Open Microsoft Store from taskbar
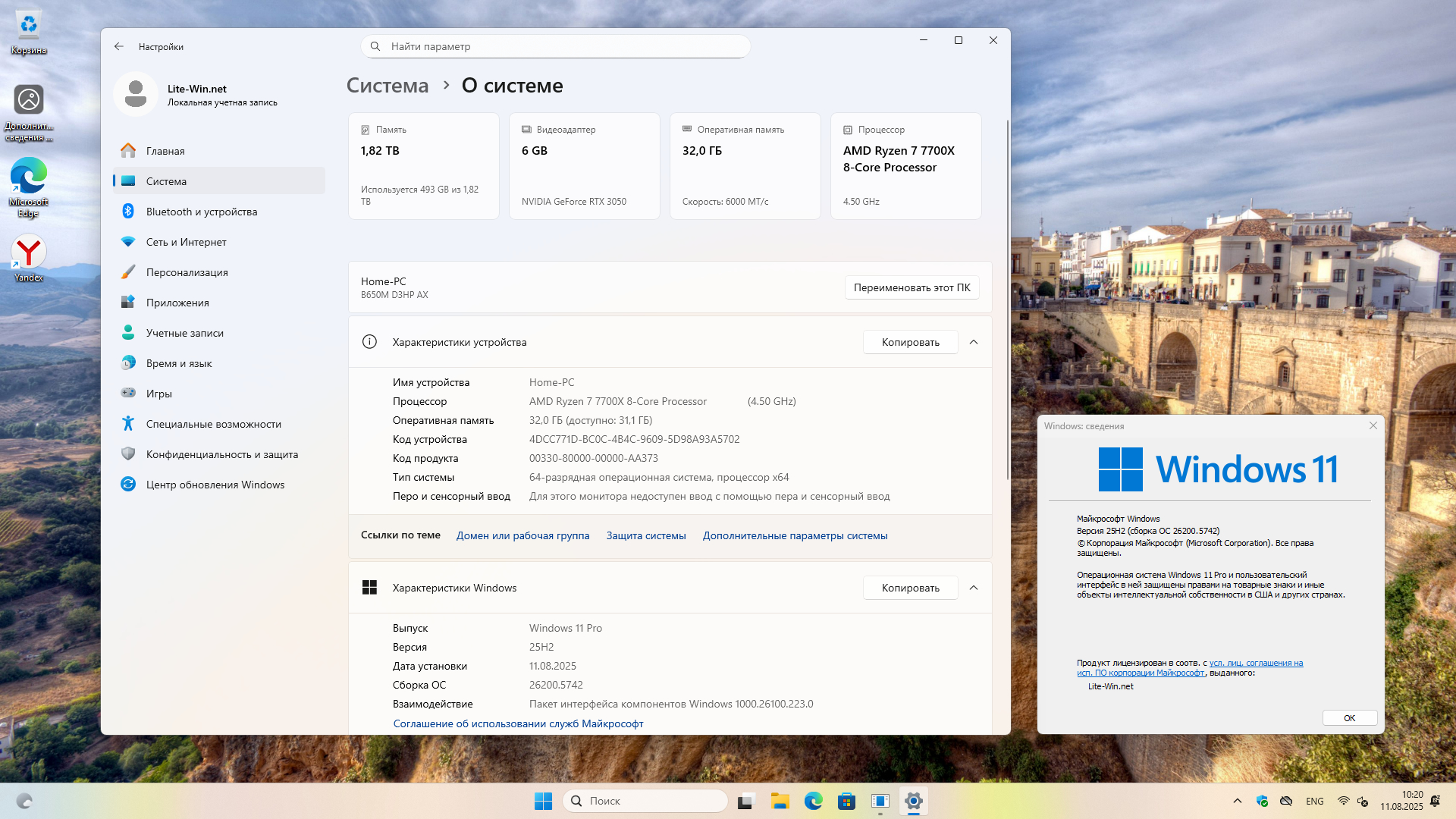Screen dimensions: 1456x819 (846, 801)
